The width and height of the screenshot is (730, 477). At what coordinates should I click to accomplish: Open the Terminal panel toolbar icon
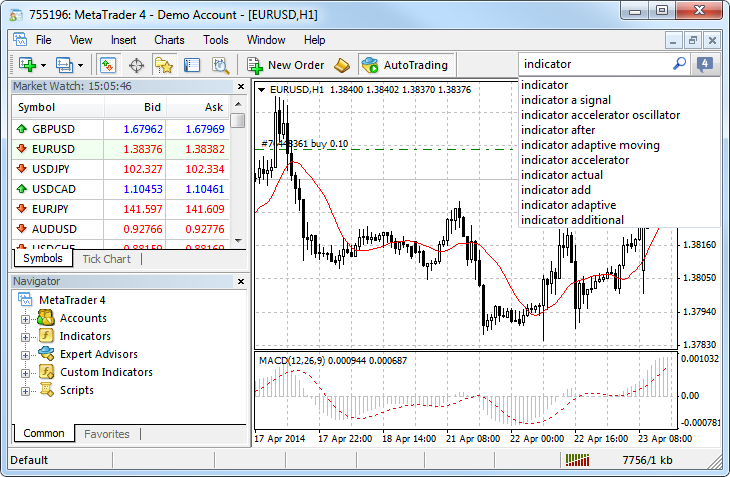tap(192, 65)
